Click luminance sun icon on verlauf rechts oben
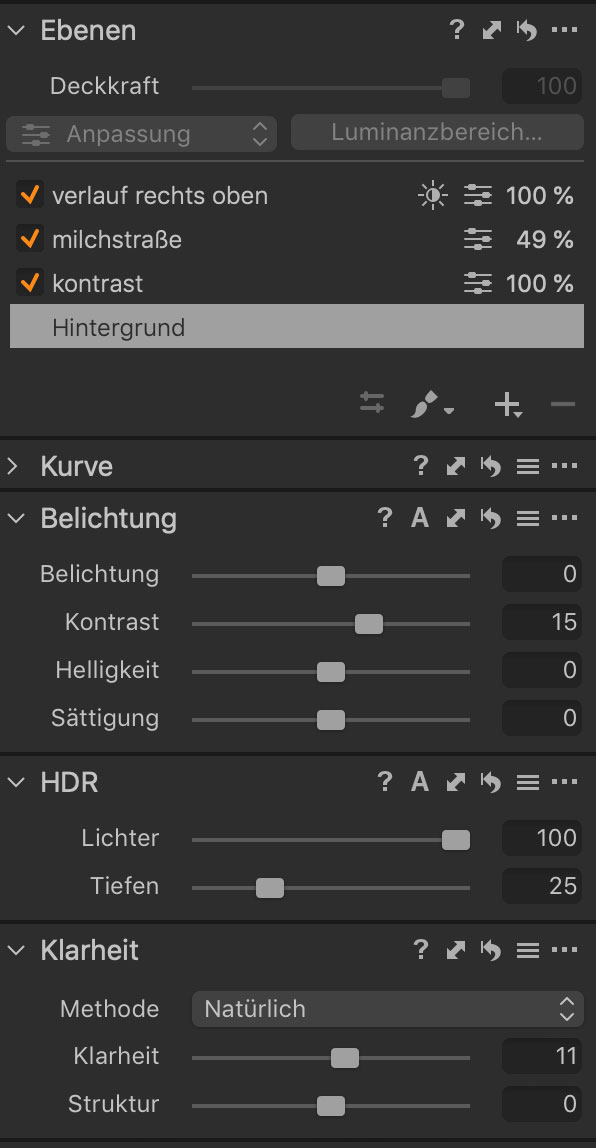This screenshot has width=596, height=1148. click(x=433, y=195)
